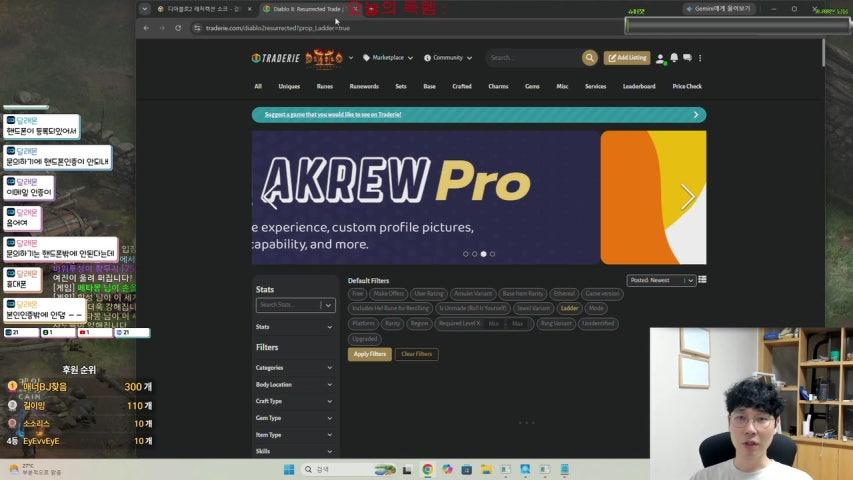Open the notifications bell
The height and width of the screenshot is (480, 853).
click(x=674, y=58)
